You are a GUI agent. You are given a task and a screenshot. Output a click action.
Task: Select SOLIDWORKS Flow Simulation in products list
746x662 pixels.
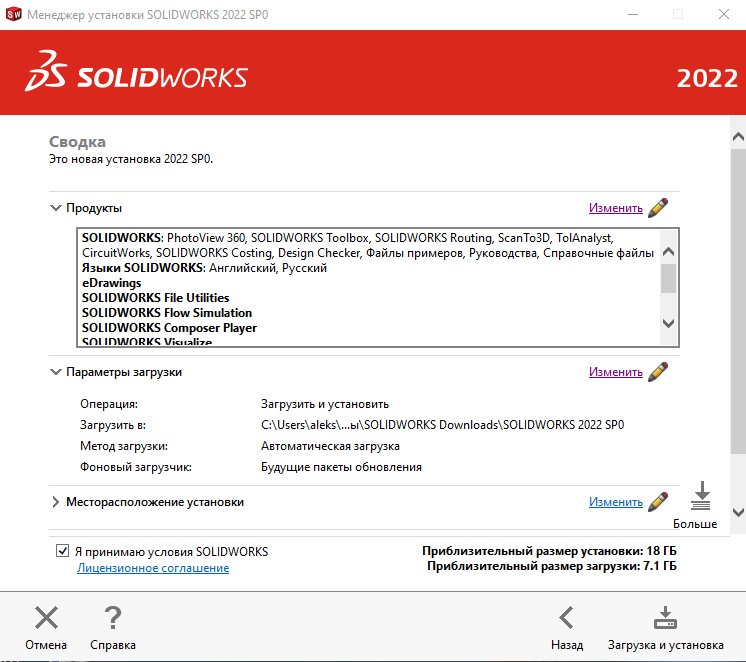pos(167,313)
